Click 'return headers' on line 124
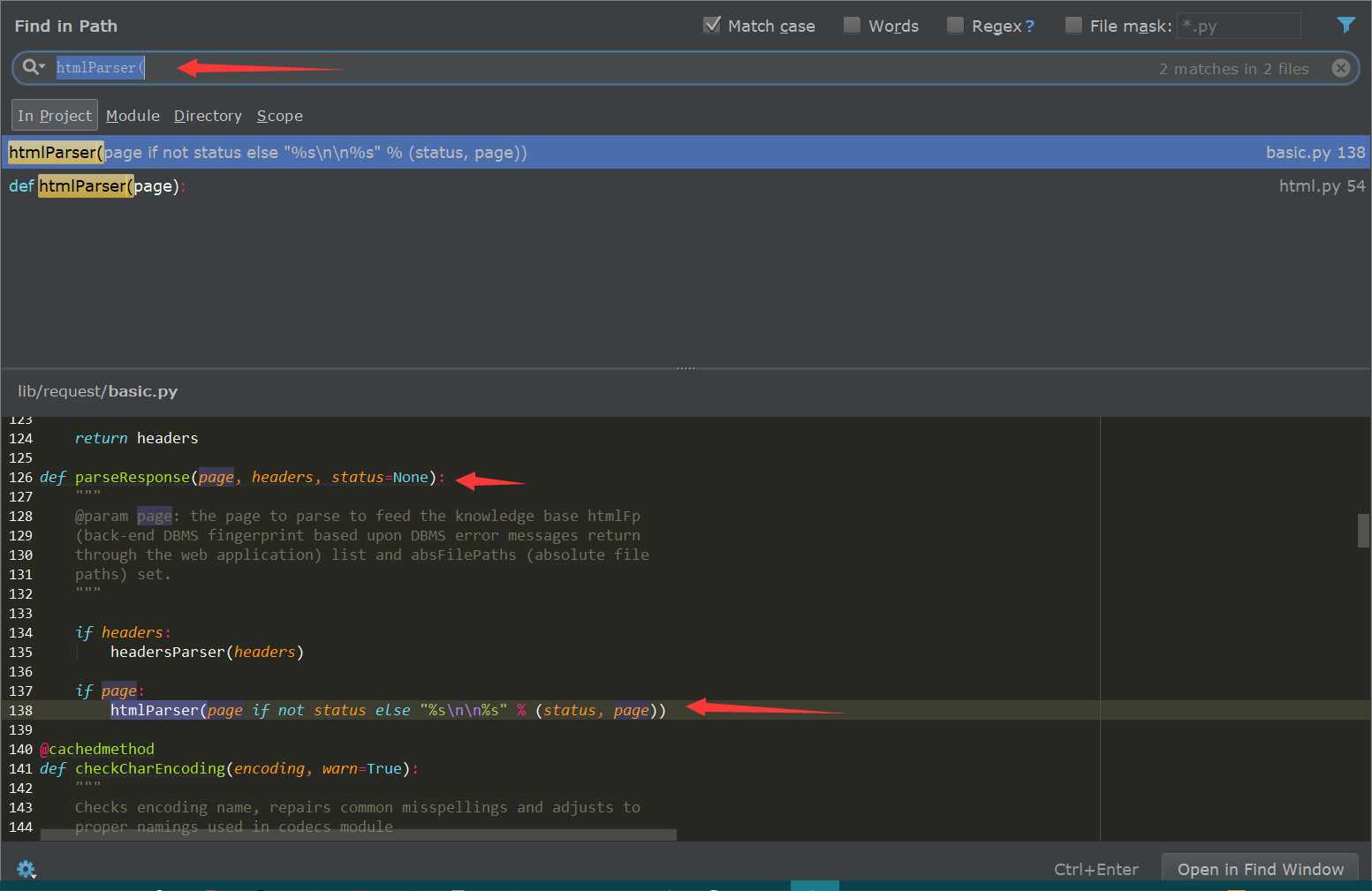This screenshot has width=1372, height=891. pos(136,438)
